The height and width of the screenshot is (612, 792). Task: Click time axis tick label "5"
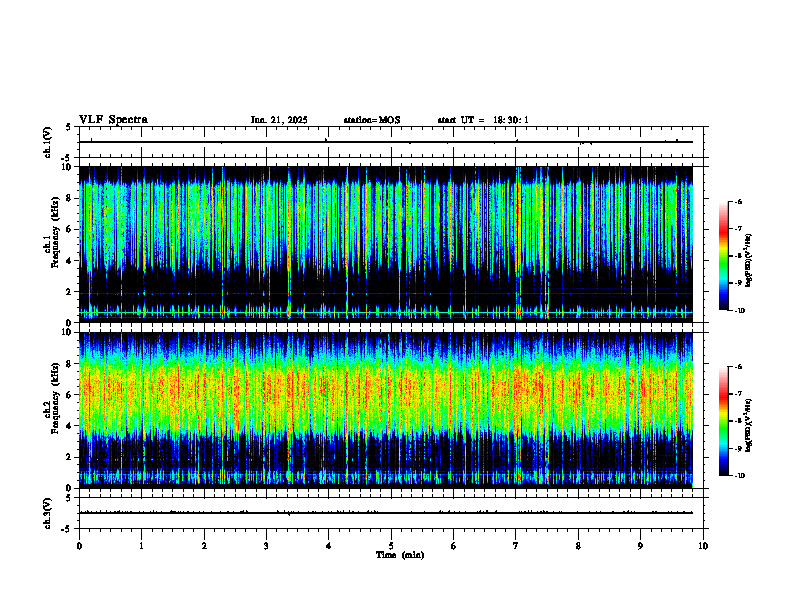(x=391, y=546)
